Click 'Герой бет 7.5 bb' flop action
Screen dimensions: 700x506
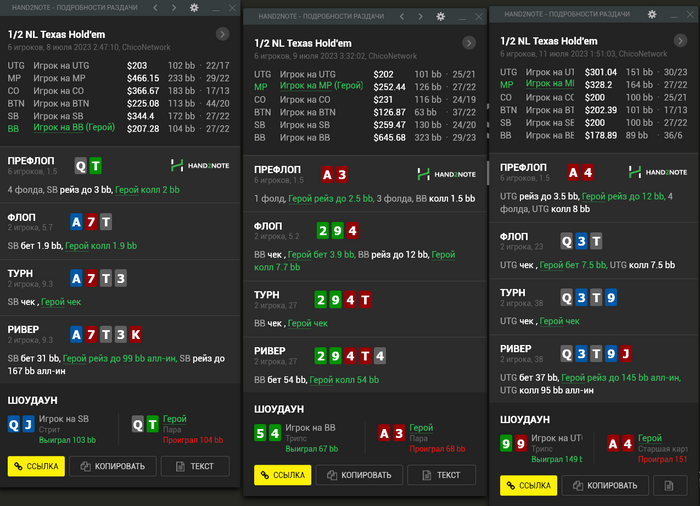coord(573,265)
